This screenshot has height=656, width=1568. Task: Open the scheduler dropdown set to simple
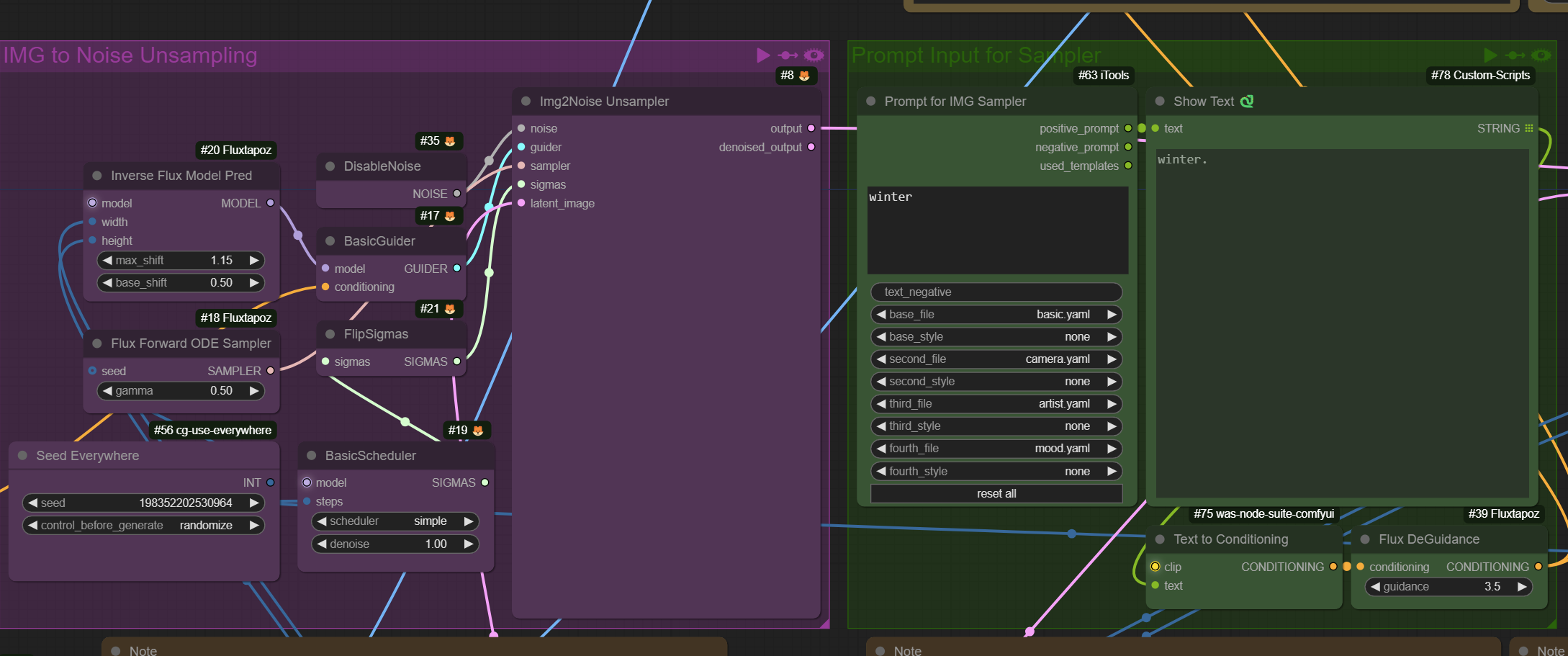[x=395, y=521]
